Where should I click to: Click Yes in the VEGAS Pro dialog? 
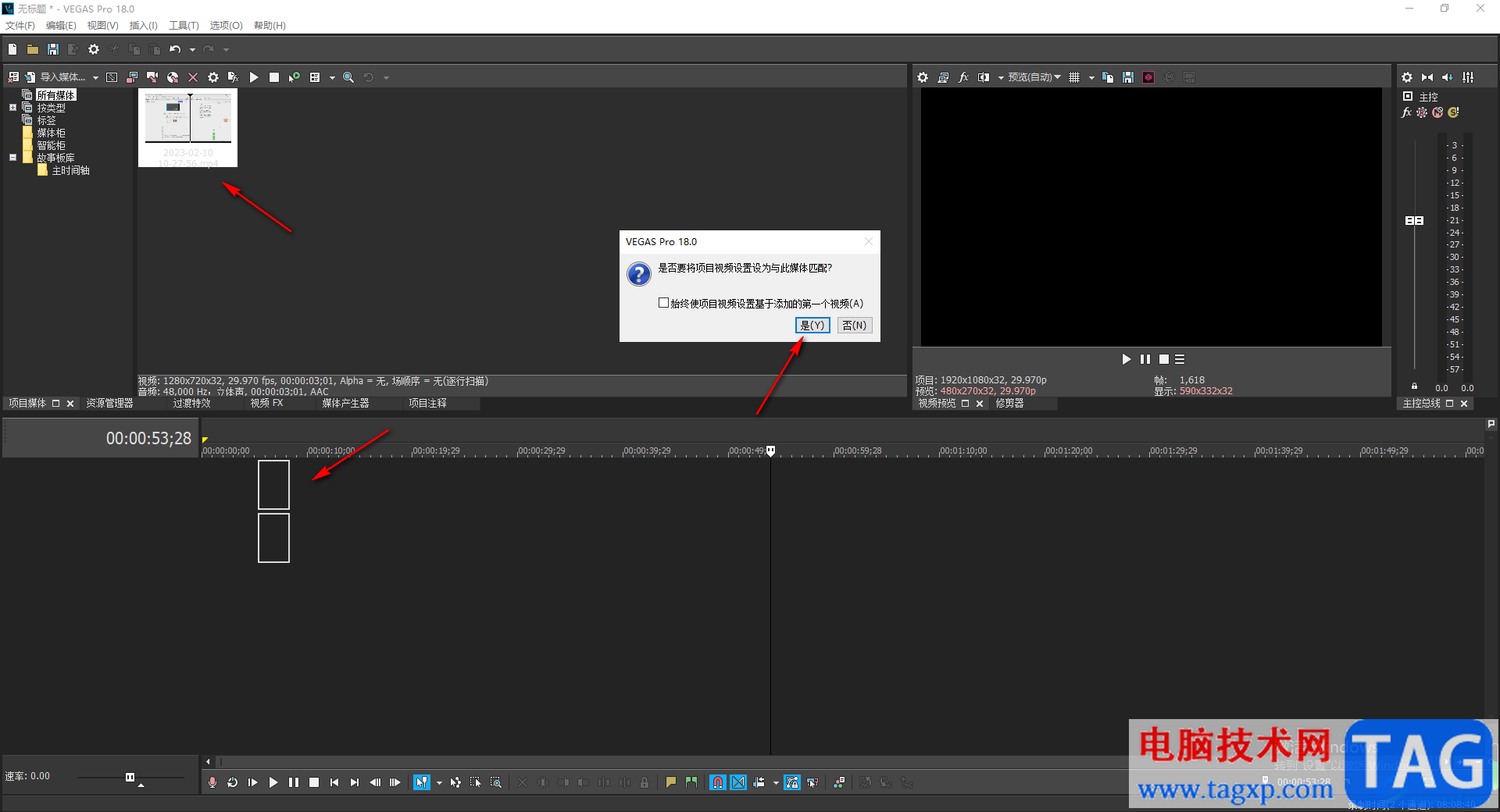(812, 326)
